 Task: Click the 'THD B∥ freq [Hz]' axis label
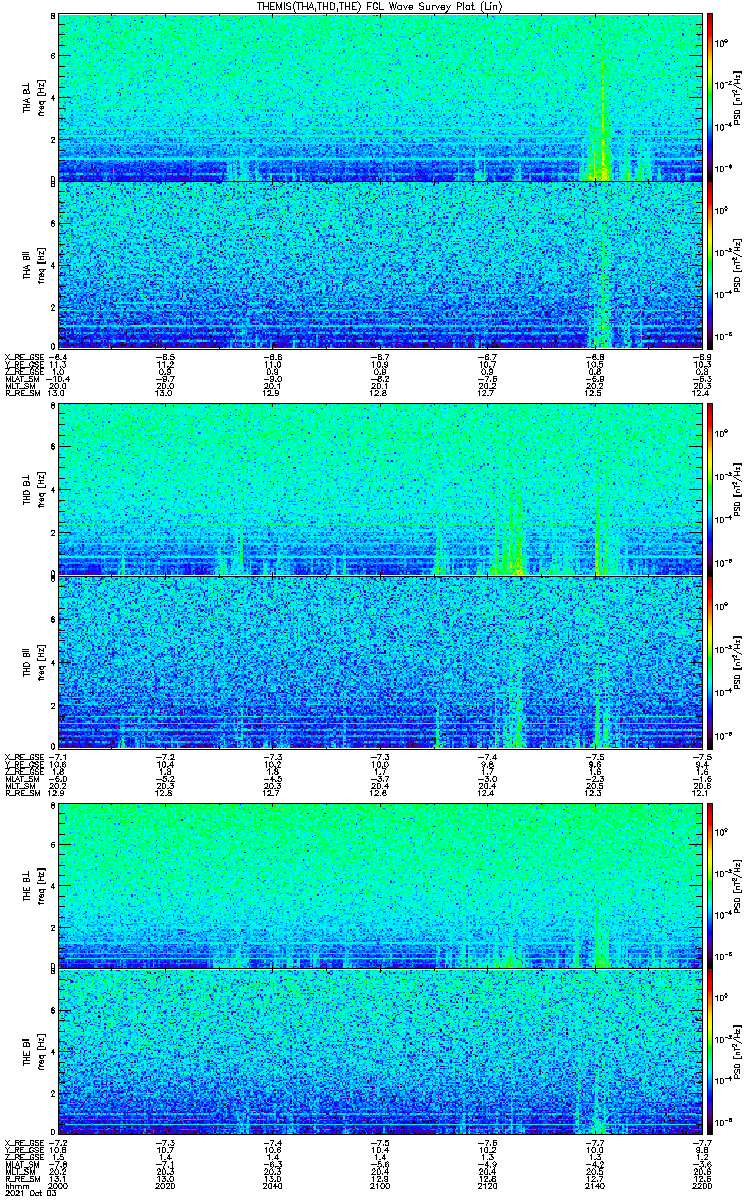pos(33,662)
